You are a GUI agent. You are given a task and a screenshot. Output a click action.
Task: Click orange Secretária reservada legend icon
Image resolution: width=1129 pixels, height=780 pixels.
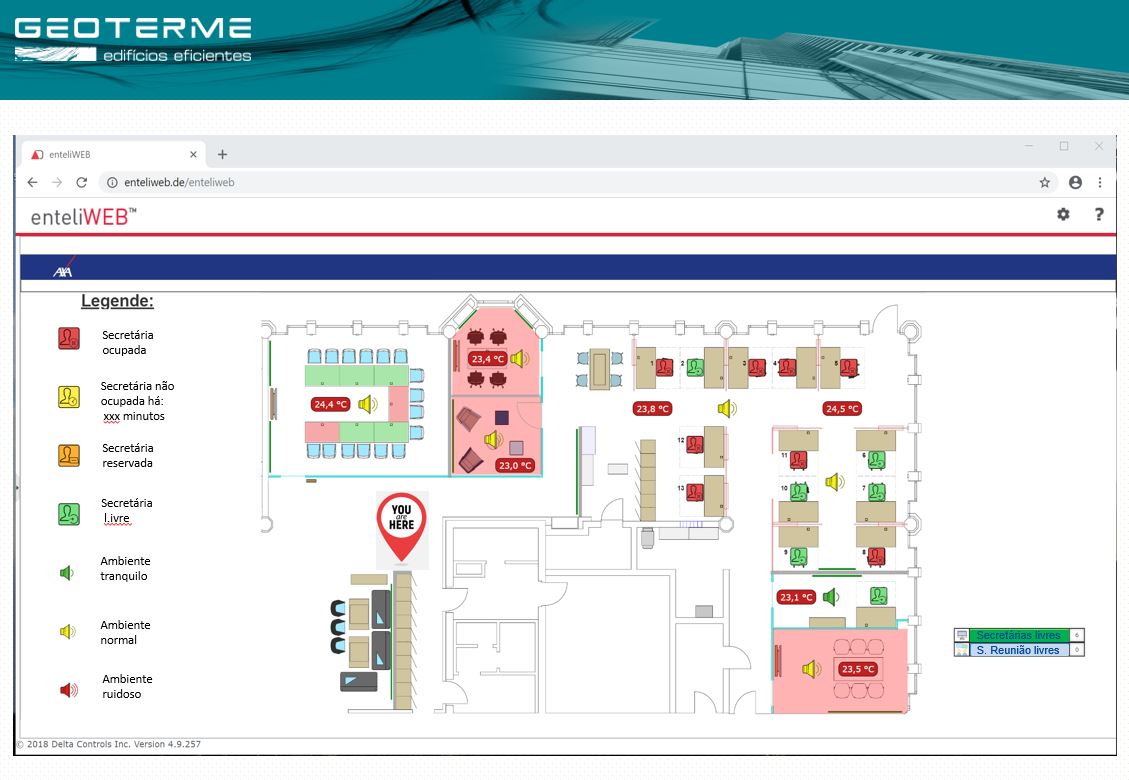[x=68, y=455]
